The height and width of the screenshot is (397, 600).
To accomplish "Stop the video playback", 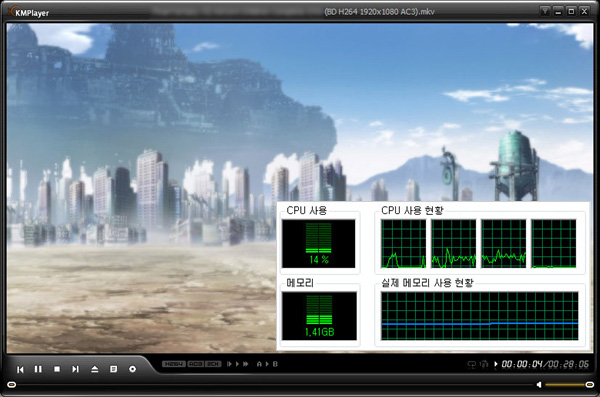I will pos(57,369).
